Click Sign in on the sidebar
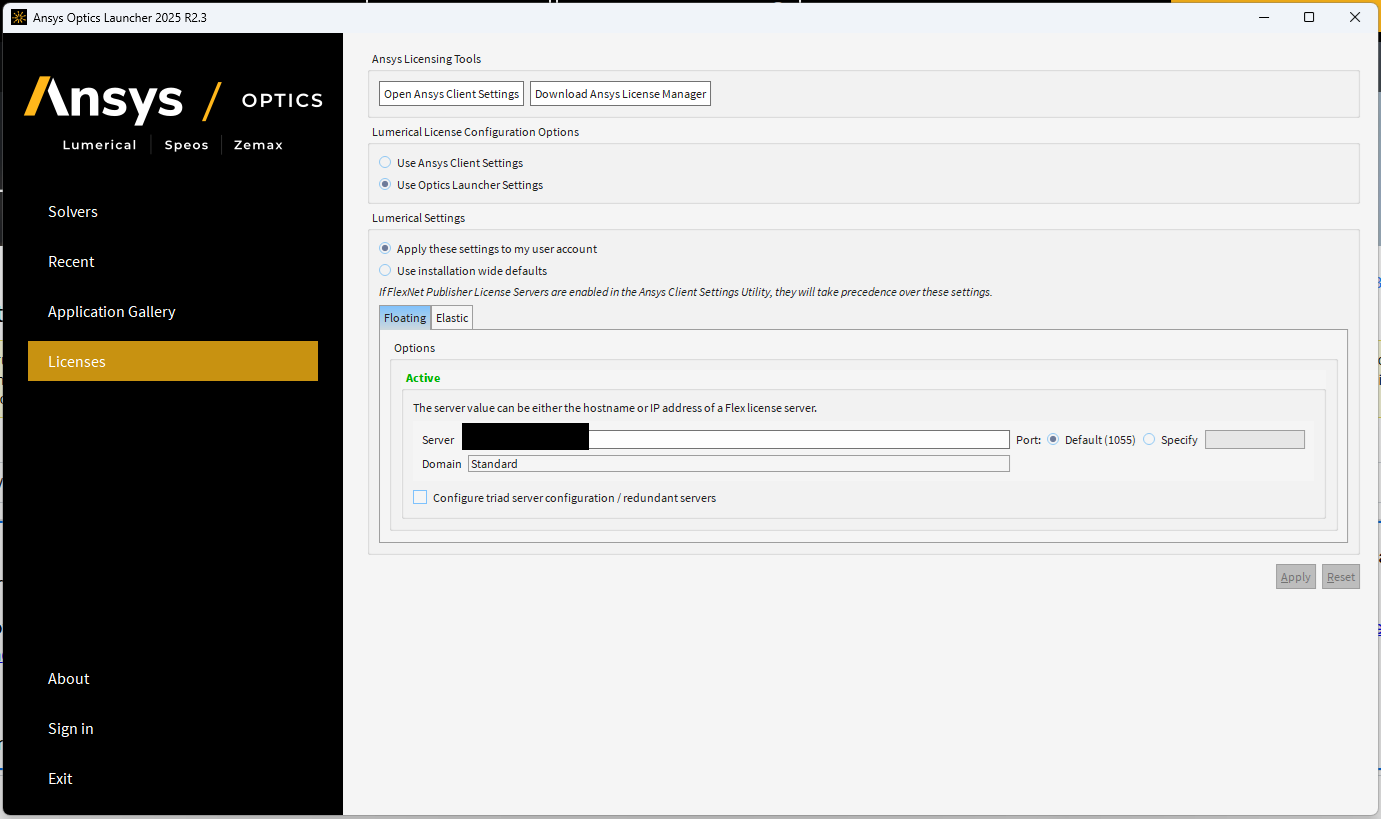This screenshot has width=1386, height=840. point(71,729)
